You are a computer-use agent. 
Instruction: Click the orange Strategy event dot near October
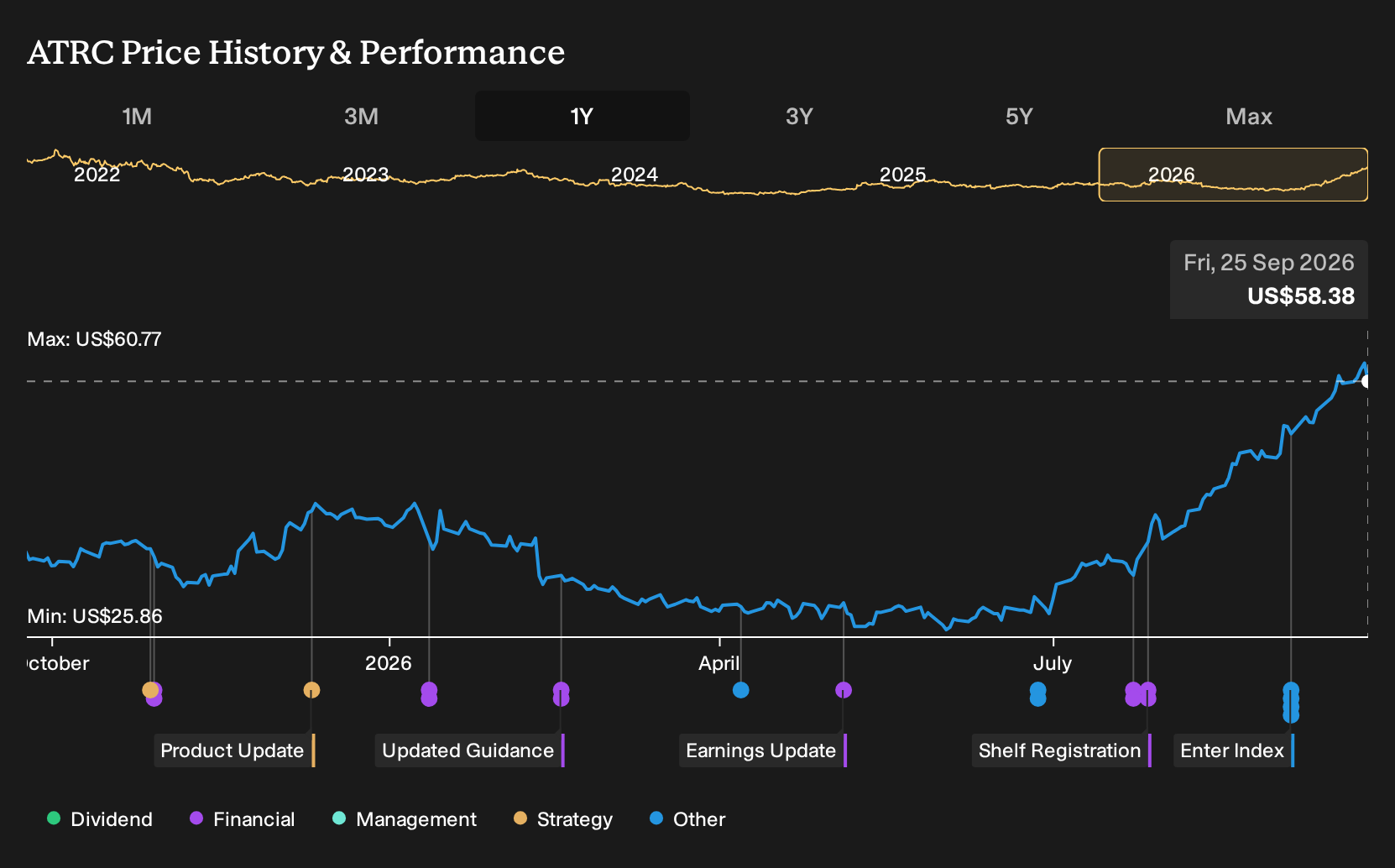tap(150, 690)
